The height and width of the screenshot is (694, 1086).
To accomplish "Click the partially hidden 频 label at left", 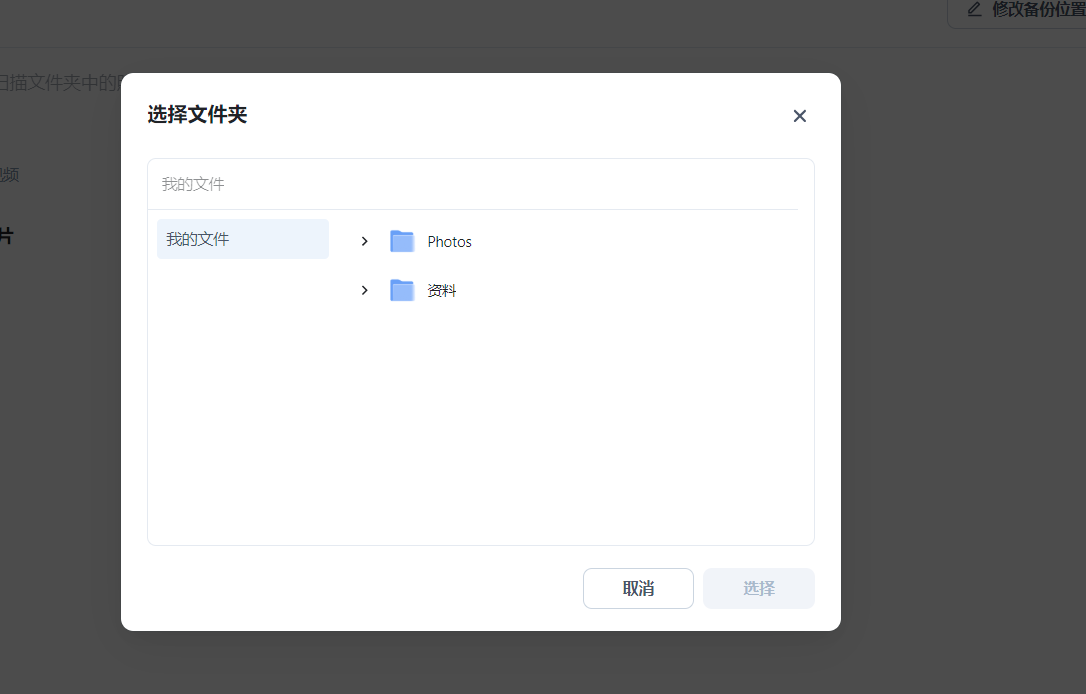I will (10, 175).
